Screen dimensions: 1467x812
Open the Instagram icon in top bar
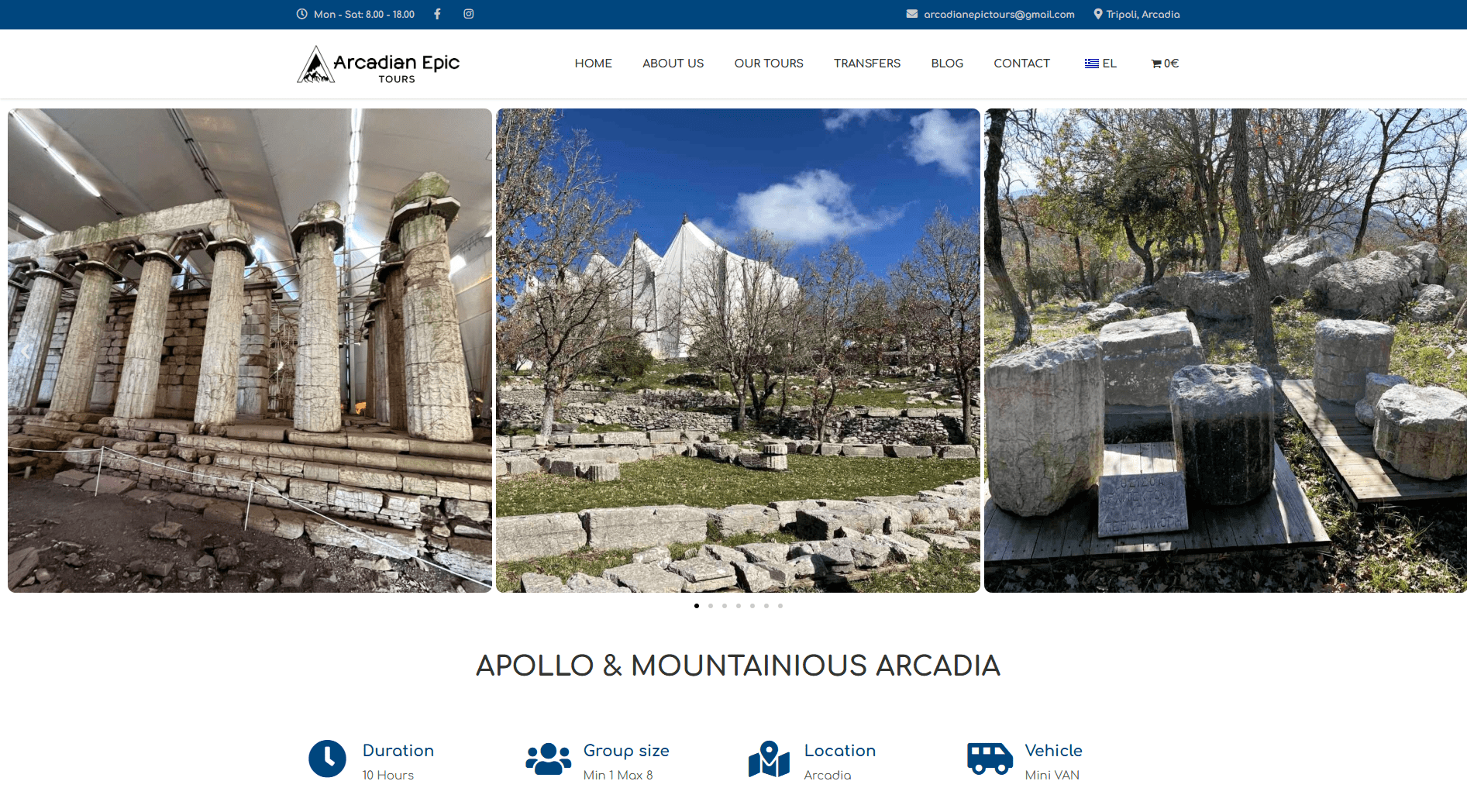[469, 14]
